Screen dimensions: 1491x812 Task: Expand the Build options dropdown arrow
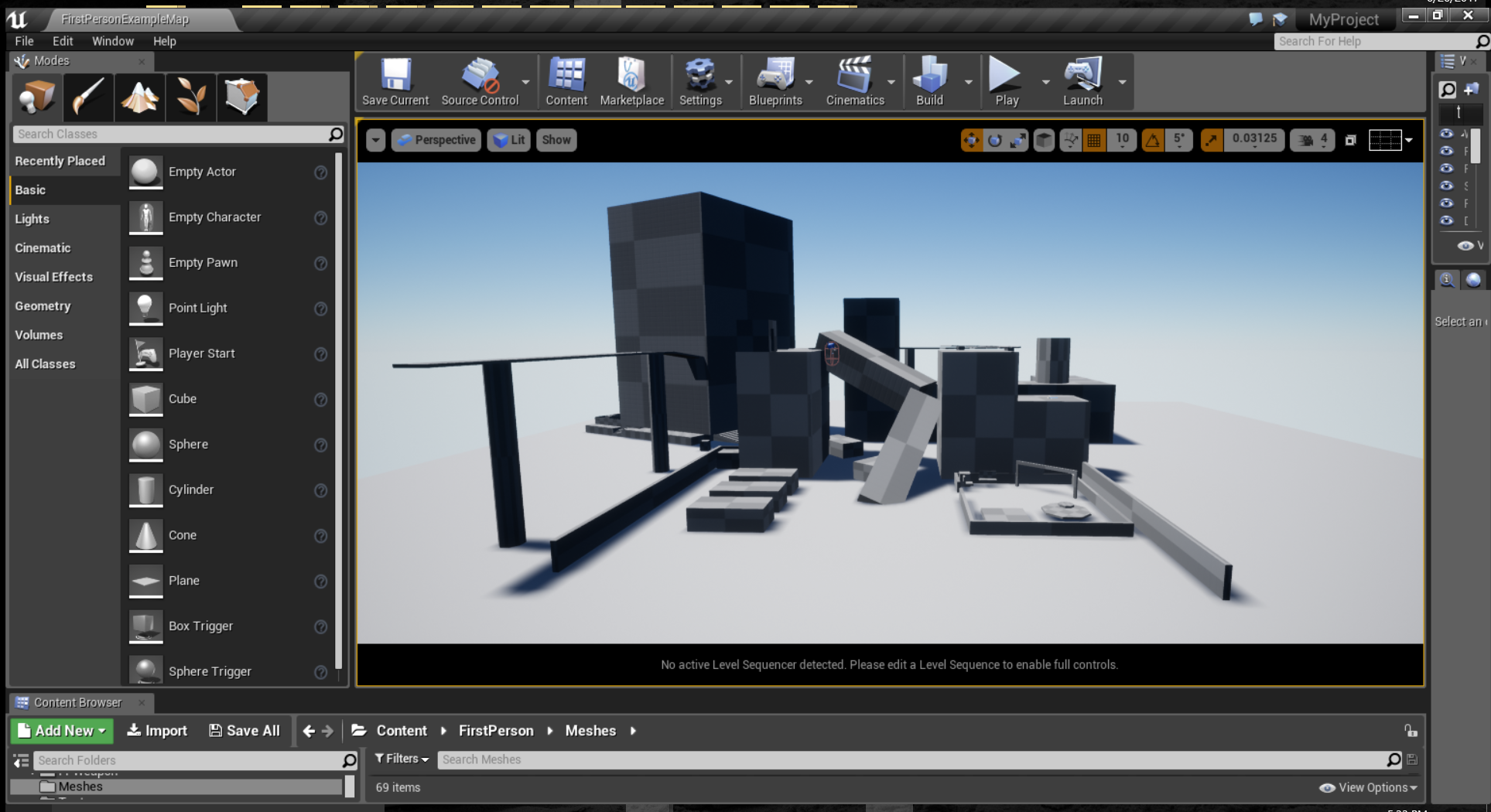click(968, 82)
